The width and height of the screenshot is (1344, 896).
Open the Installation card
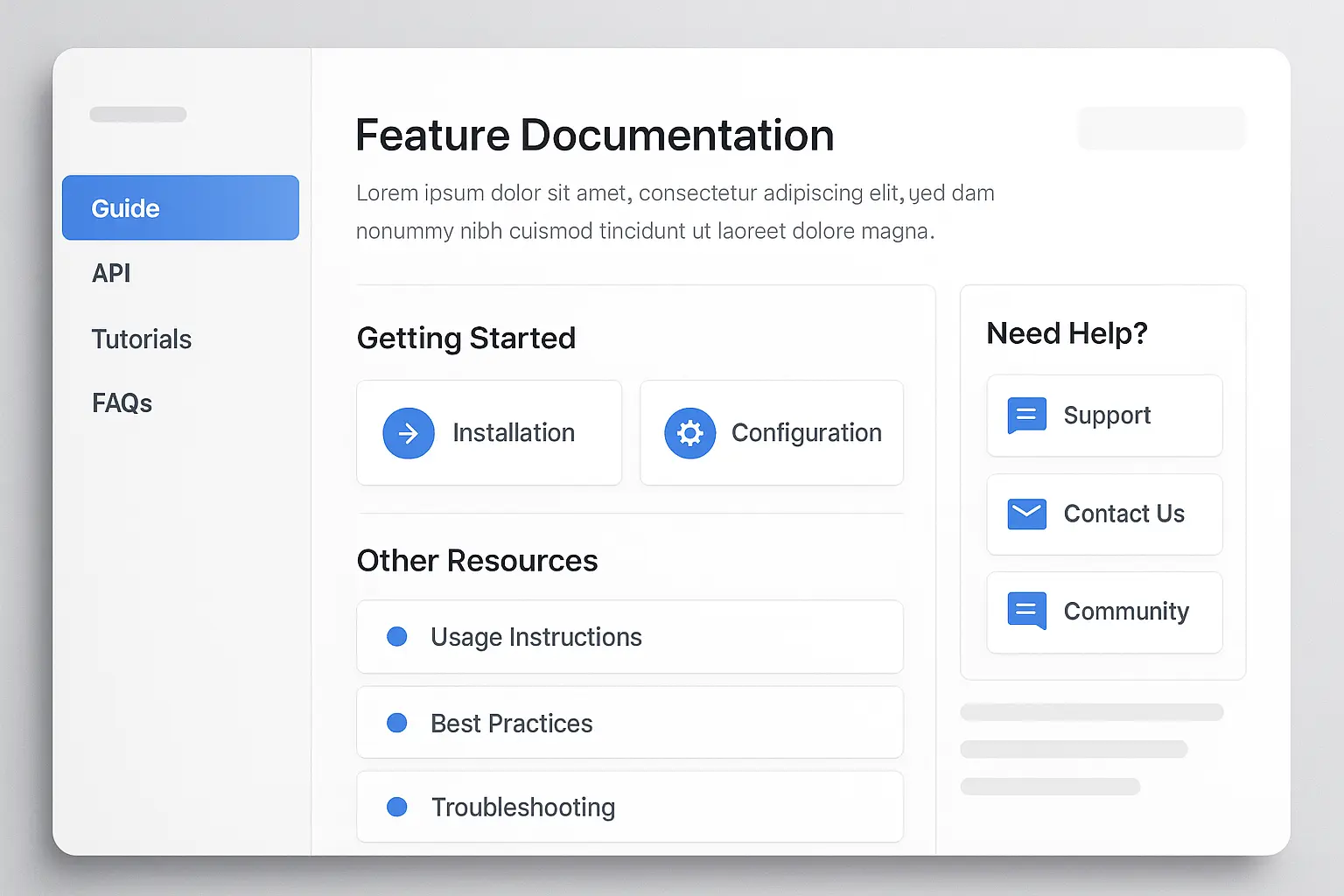pos(488,432)
